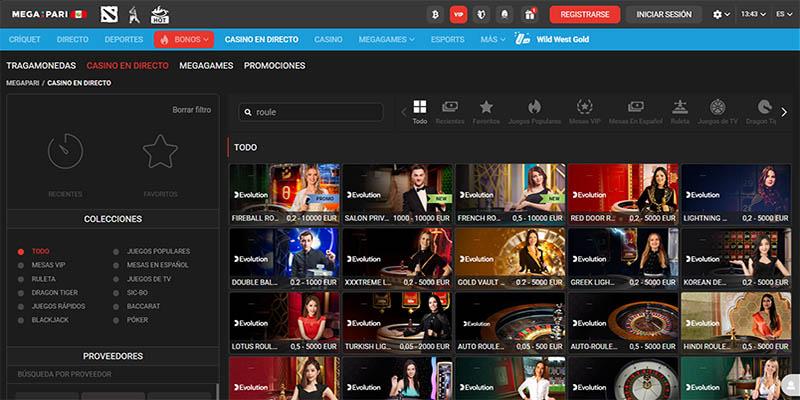Select the Ruleta collection option
This screenshot has height=400, width=800.
tap(37, 279)
